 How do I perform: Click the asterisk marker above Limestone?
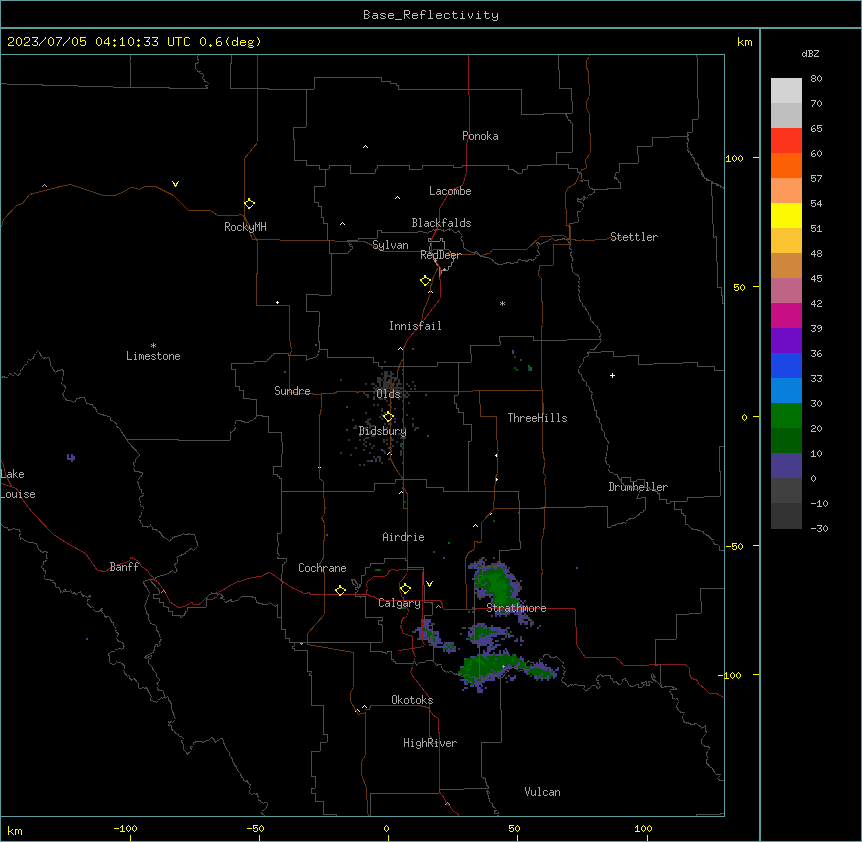click(153, 346)
